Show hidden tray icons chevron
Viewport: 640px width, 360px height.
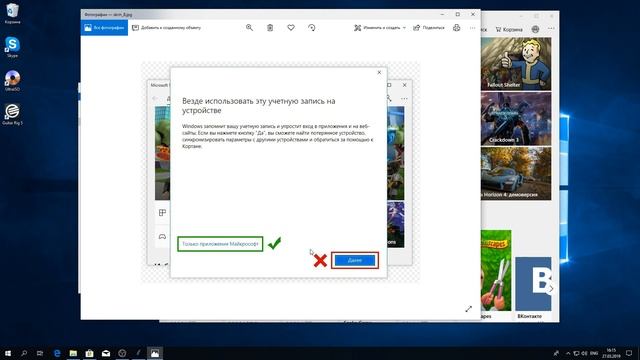click(568, 353)
